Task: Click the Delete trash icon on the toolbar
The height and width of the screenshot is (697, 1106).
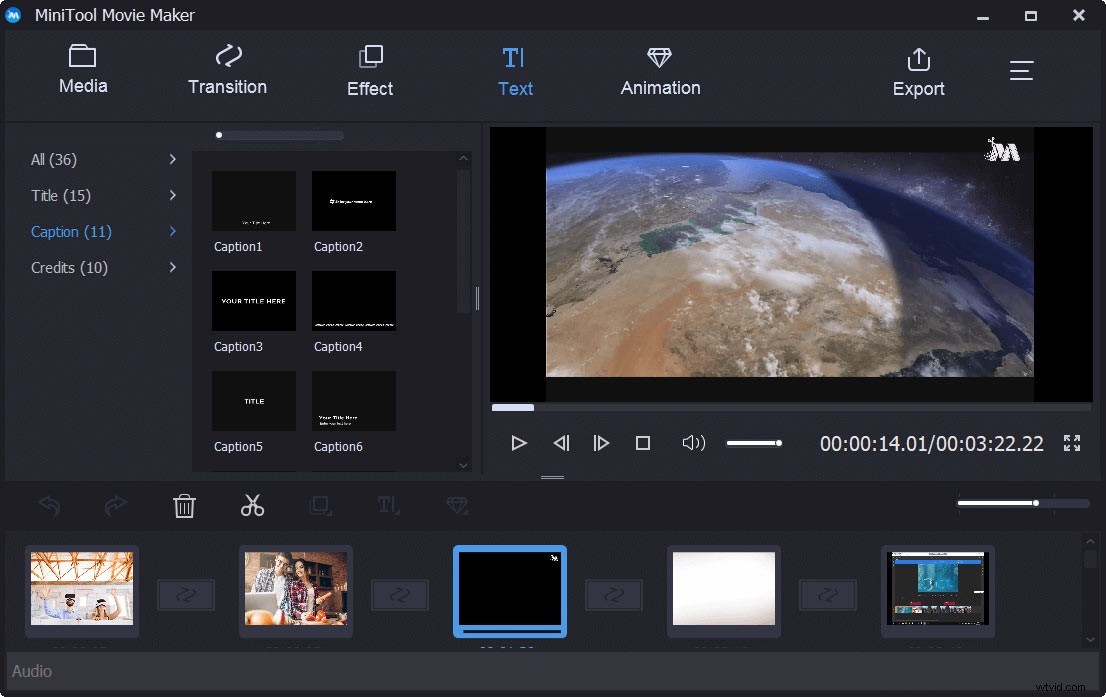Action: coord(184,505)
